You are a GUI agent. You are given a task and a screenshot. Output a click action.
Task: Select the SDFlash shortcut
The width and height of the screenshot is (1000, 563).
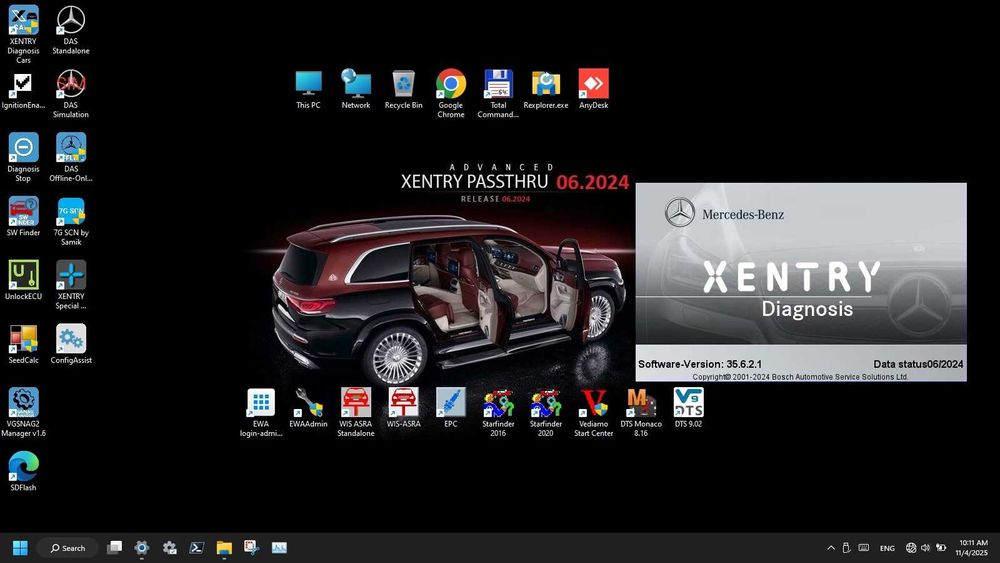[x=23, y=472]
